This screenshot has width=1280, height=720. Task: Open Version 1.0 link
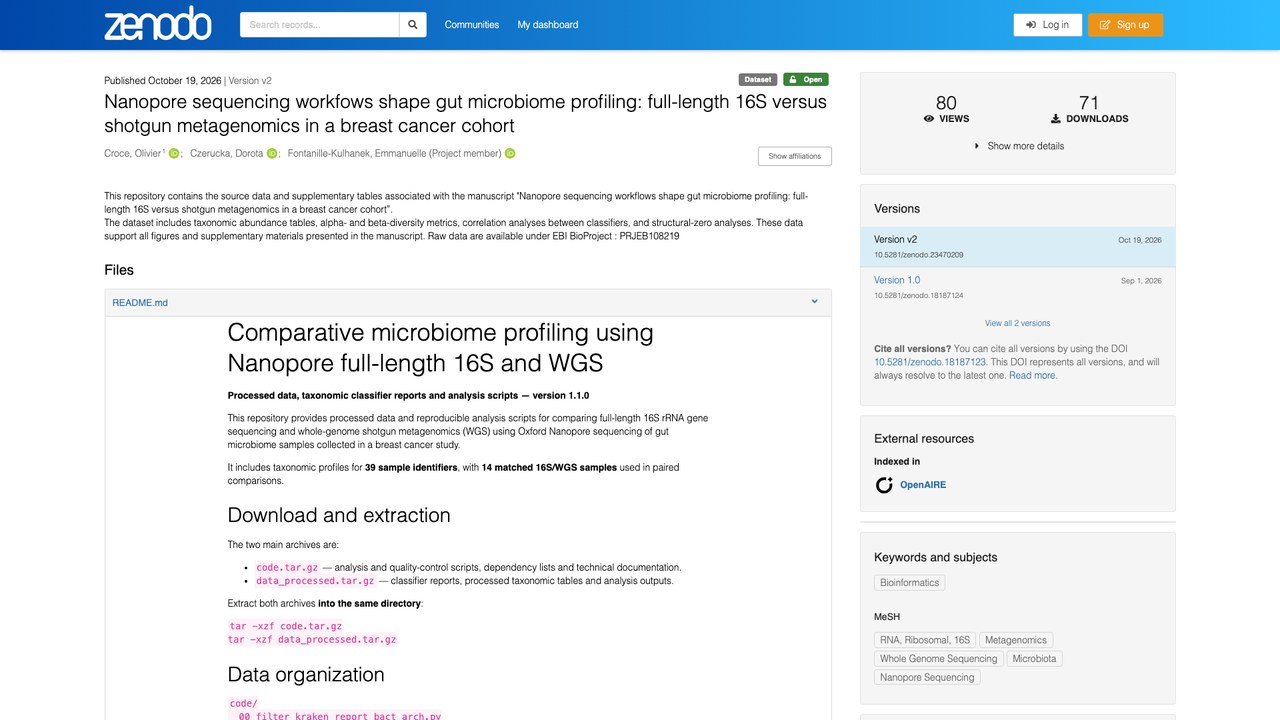[897, 280]
